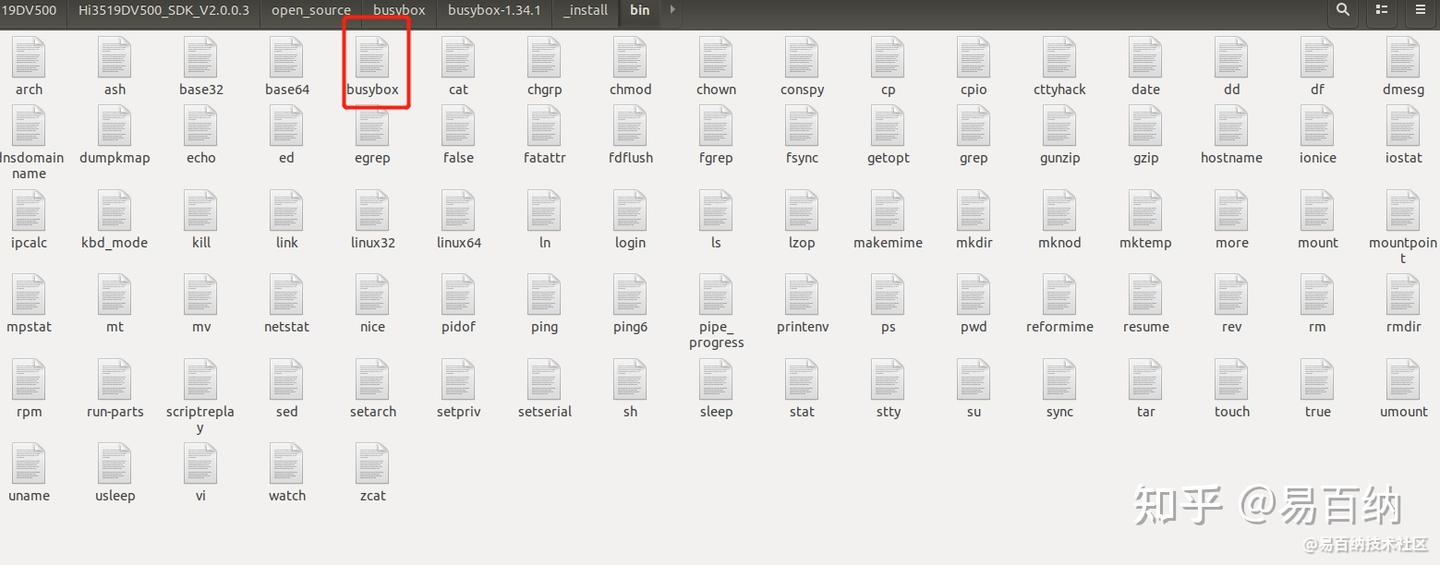The image size is (1440, 565).
Task: Select the reformime file icon
Action: click(1060, 295)
